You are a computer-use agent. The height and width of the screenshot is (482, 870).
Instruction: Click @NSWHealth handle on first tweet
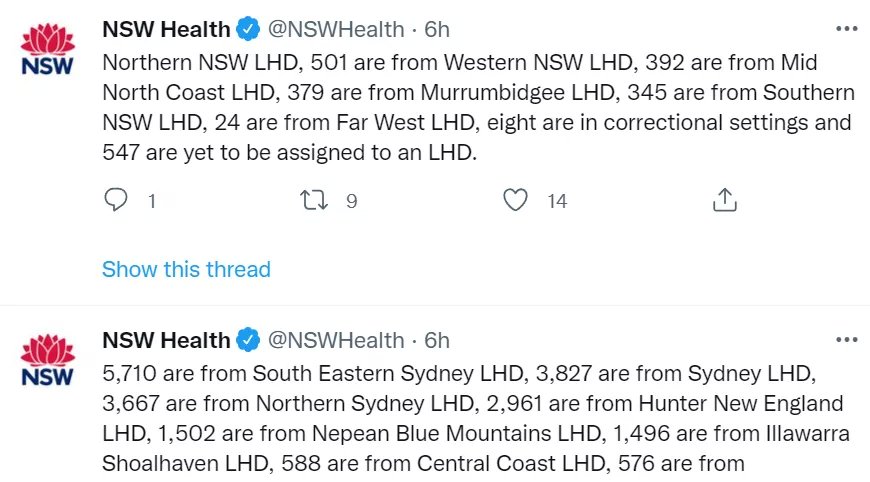336,29
